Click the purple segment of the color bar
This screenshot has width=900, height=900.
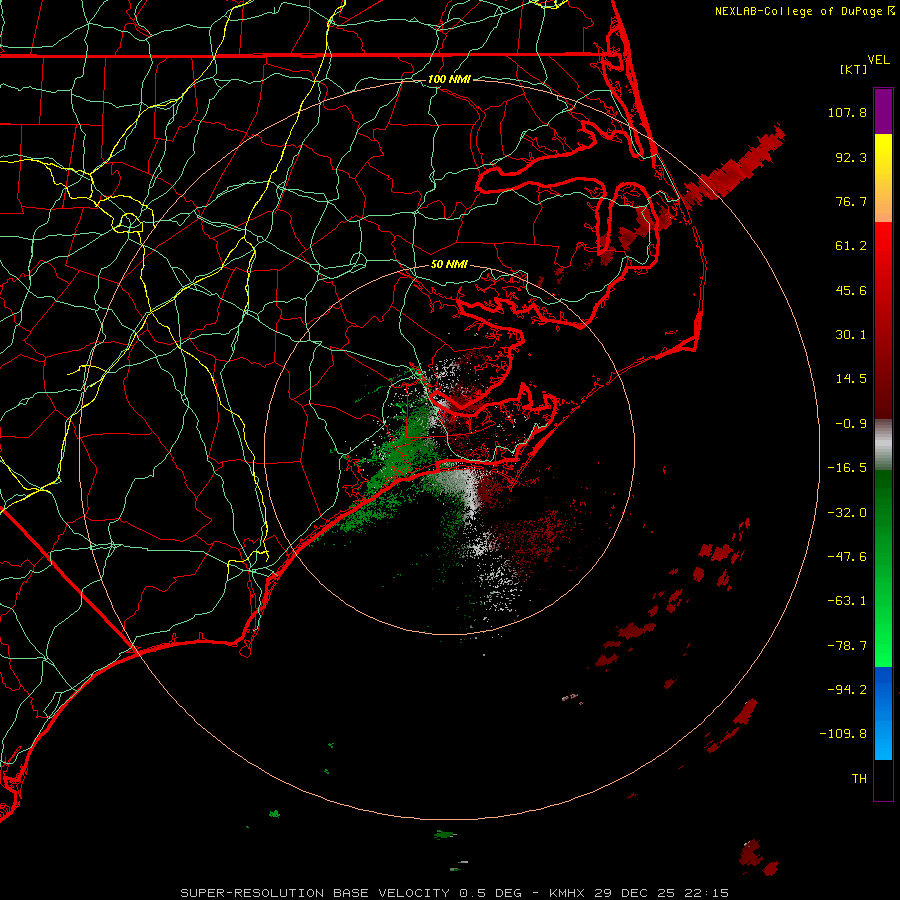click(x=883, y=111)
